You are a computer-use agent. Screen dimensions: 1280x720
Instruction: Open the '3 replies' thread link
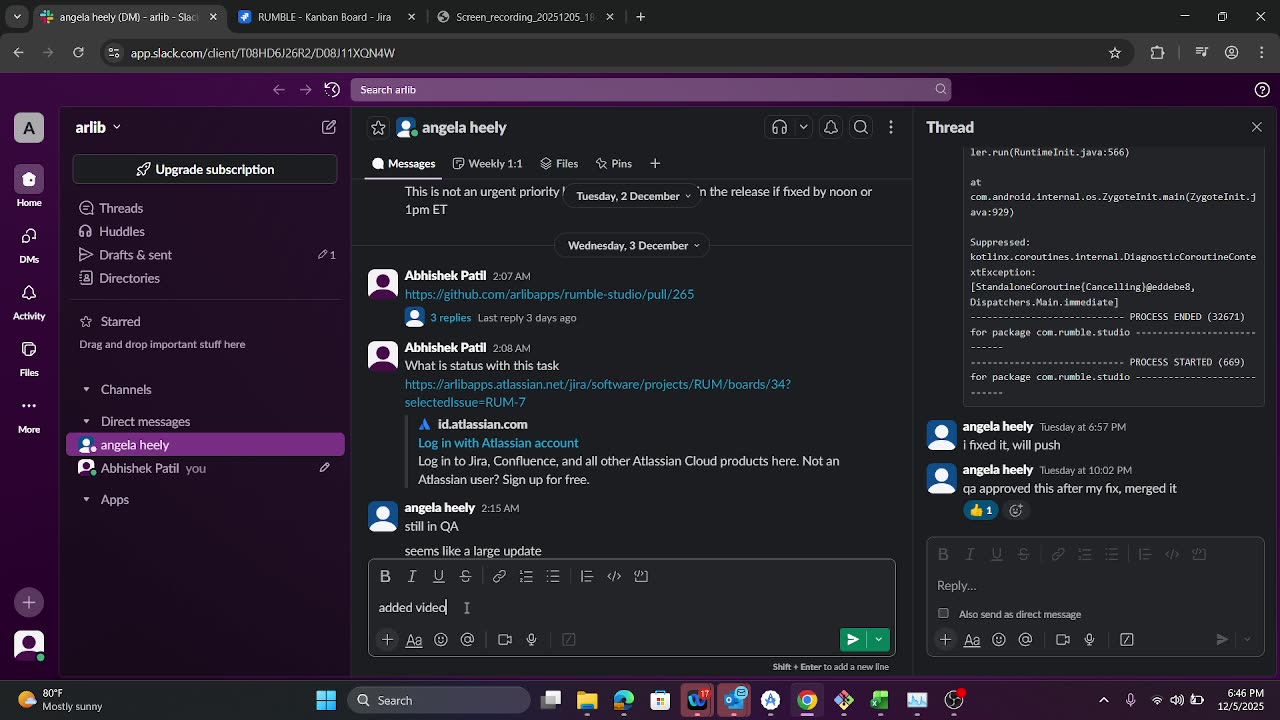pos(450,318)
